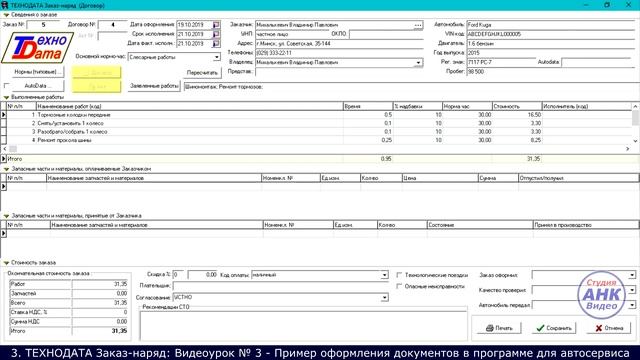Click works table horizontal scrollbar left arrow
The image size is (640, 360).
[x=4, y=149]
